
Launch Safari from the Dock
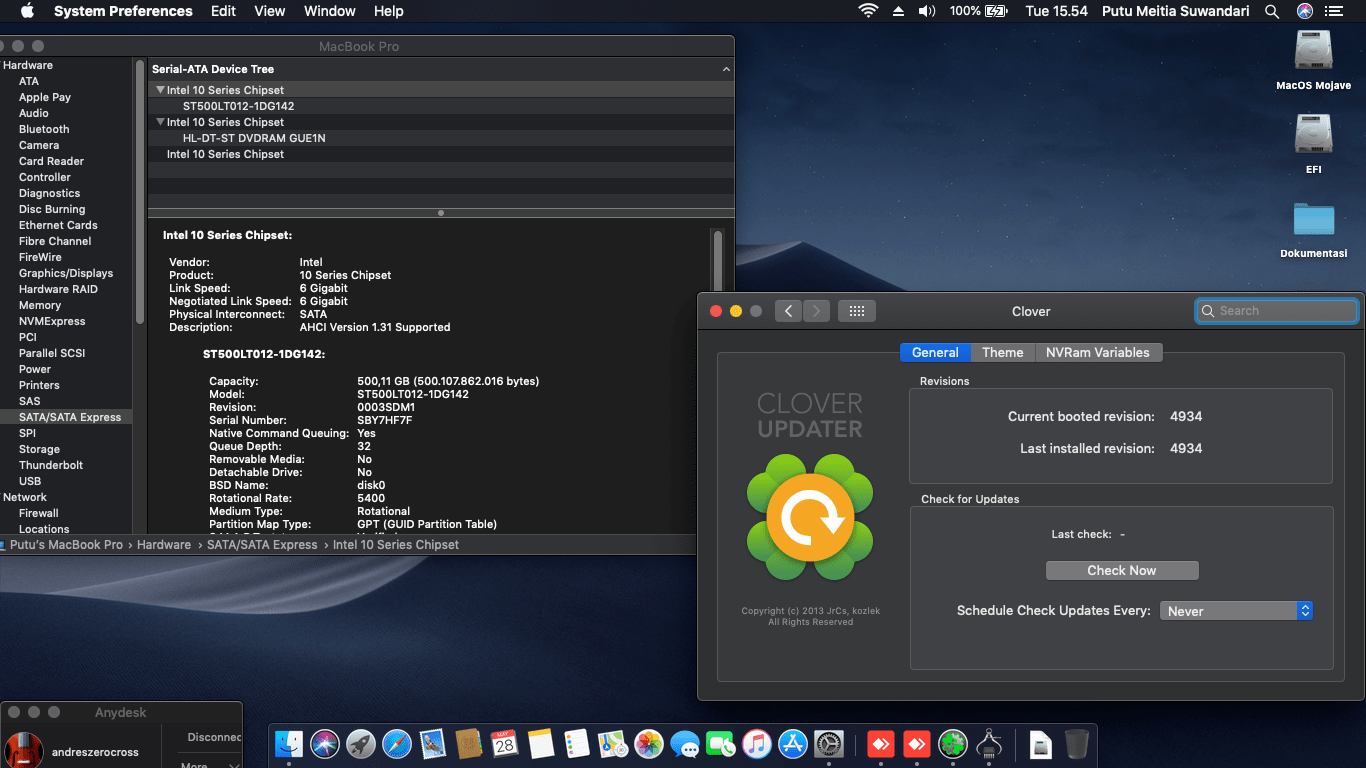pyautogui.click(x=396, y=744)
